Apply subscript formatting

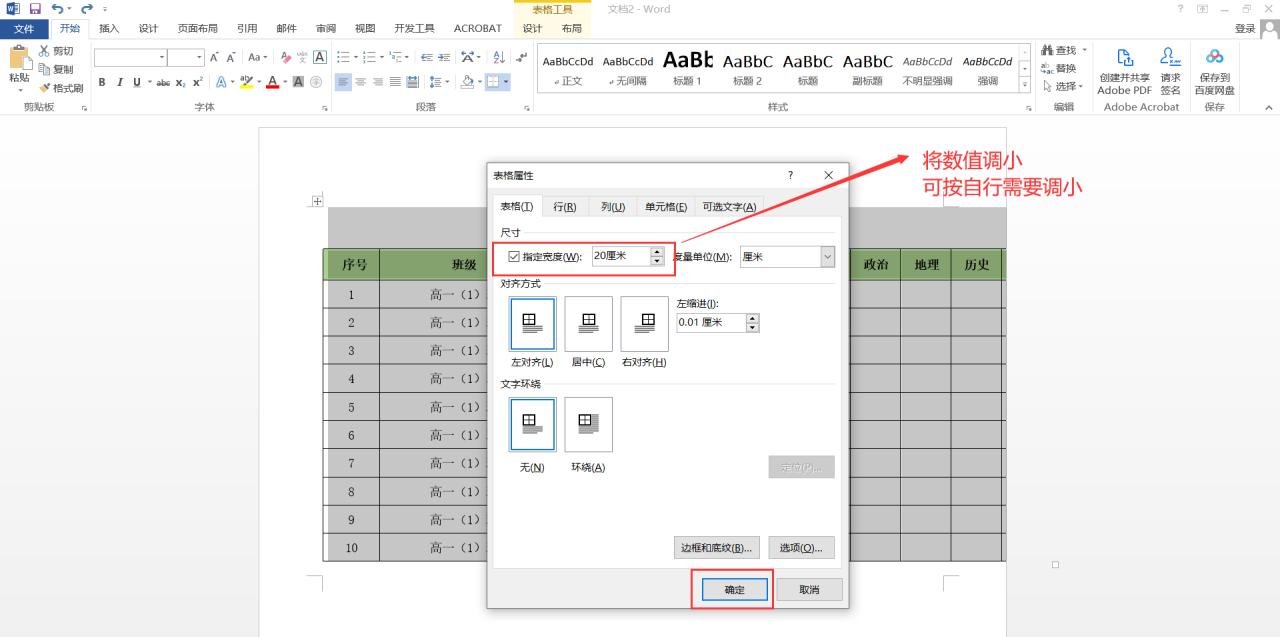coord(180,82)
